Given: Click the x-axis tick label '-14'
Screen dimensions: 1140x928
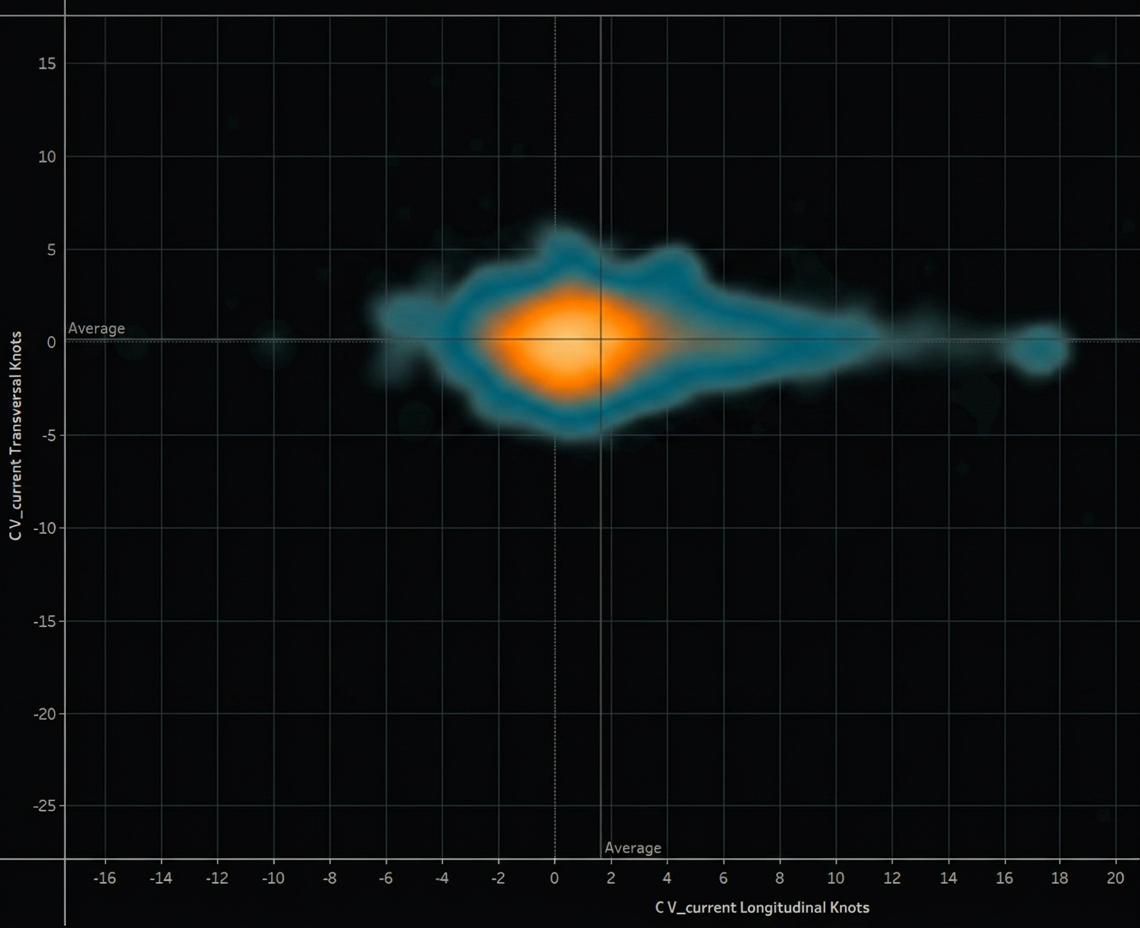Looking at the screenshot, I should coord(161,878).
